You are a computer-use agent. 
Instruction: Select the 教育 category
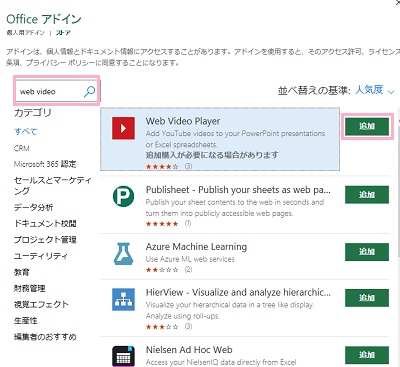coord(22,272)
